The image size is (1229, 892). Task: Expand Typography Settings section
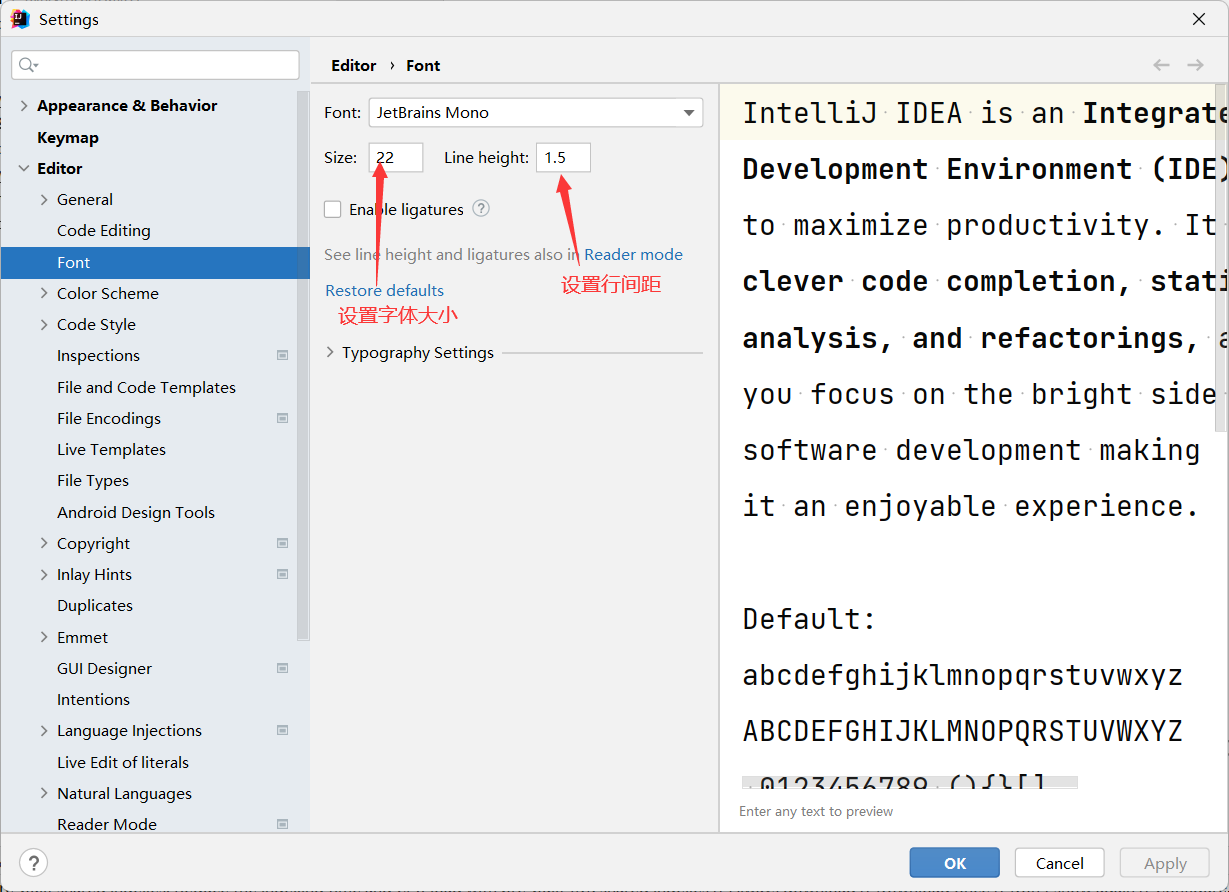[x=331, y=352]
